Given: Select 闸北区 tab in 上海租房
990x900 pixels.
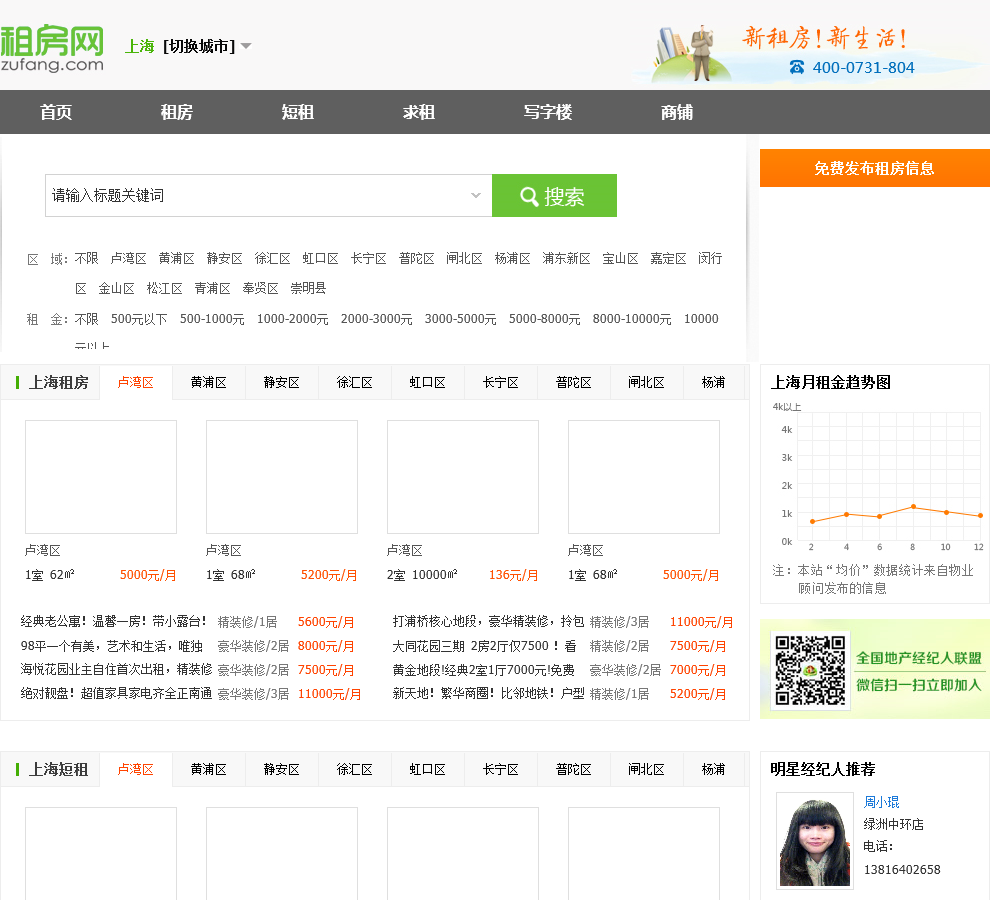Looking at the screenshot, I should (x=647, y=382).
